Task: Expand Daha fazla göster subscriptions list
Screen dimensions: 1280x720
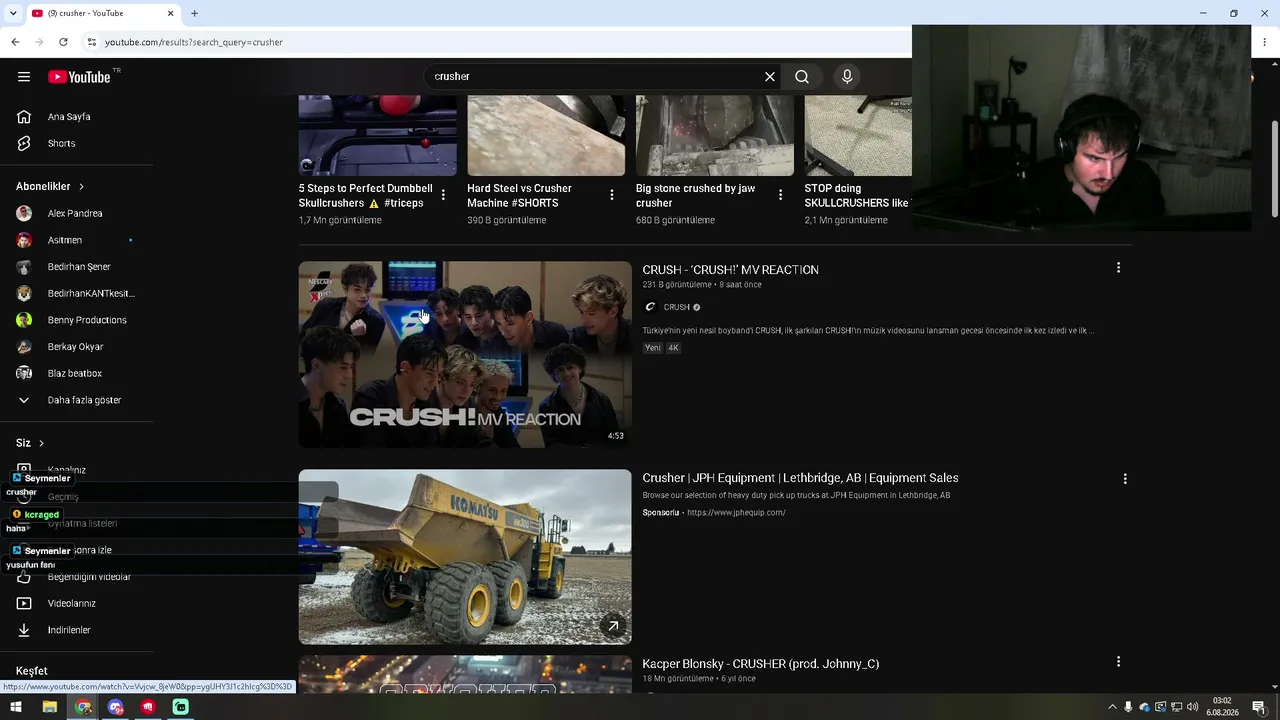Action: [84, 400]
